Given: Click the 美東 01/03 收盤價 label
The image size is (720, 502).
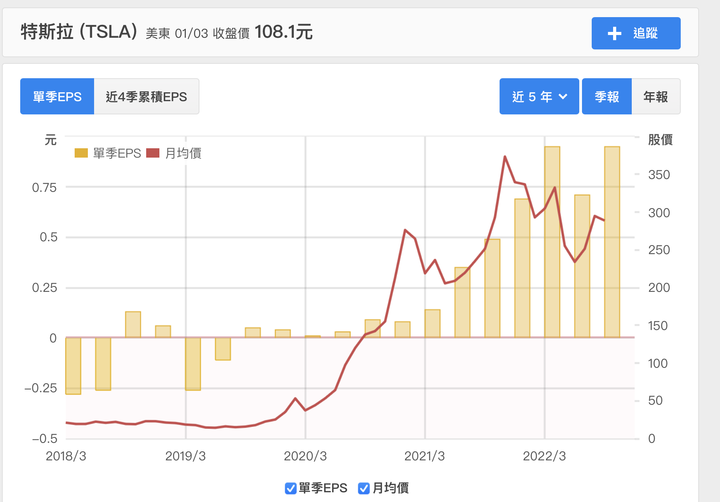Looking at the screenshot, I should [197, 34].
